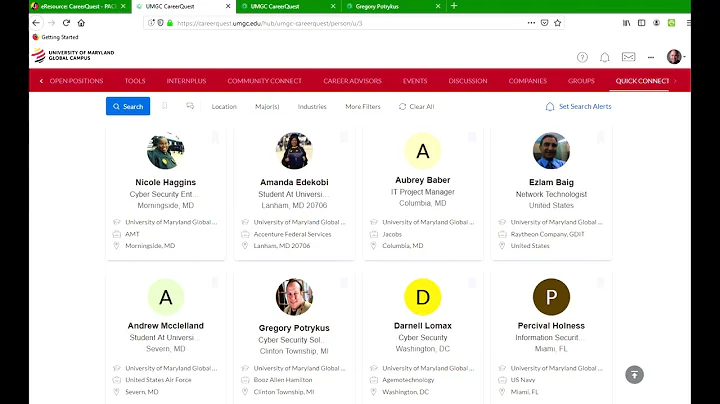Click the blue Search button

[128, 106]
